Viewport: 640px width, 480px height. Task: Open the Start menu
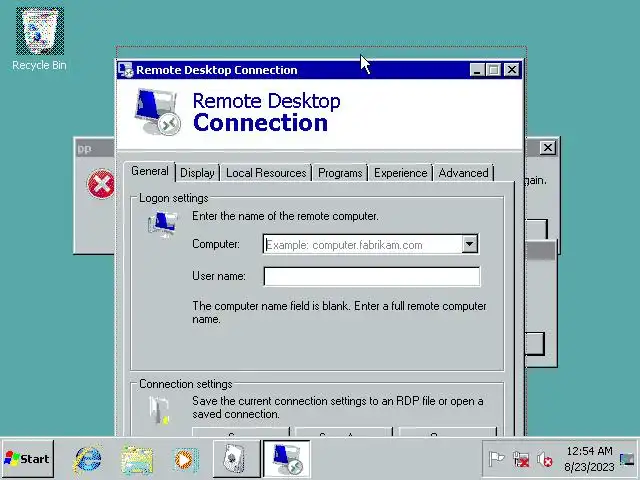coord(27,459)
